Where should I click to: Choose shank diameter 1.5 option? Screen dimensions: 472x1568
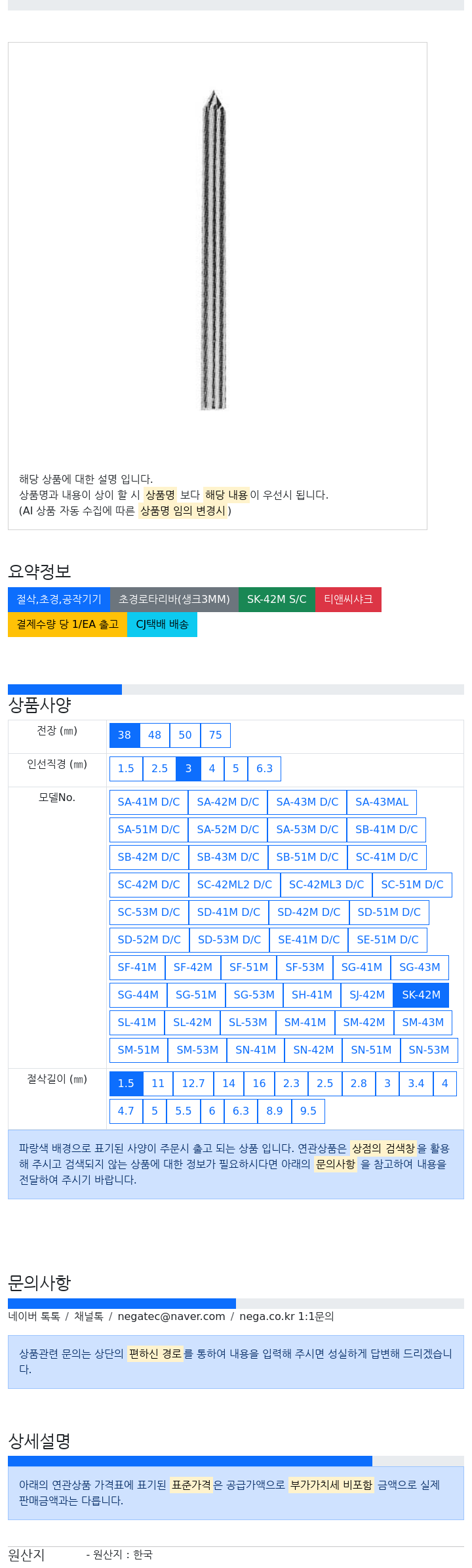tap(126, 768)
